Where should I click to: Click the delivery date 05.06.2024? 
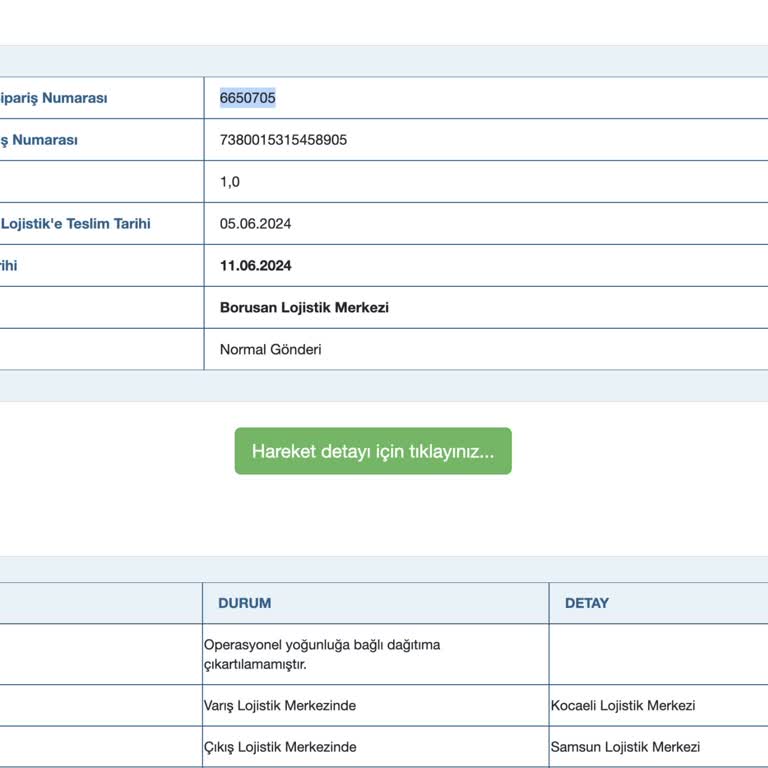point(255,224)
